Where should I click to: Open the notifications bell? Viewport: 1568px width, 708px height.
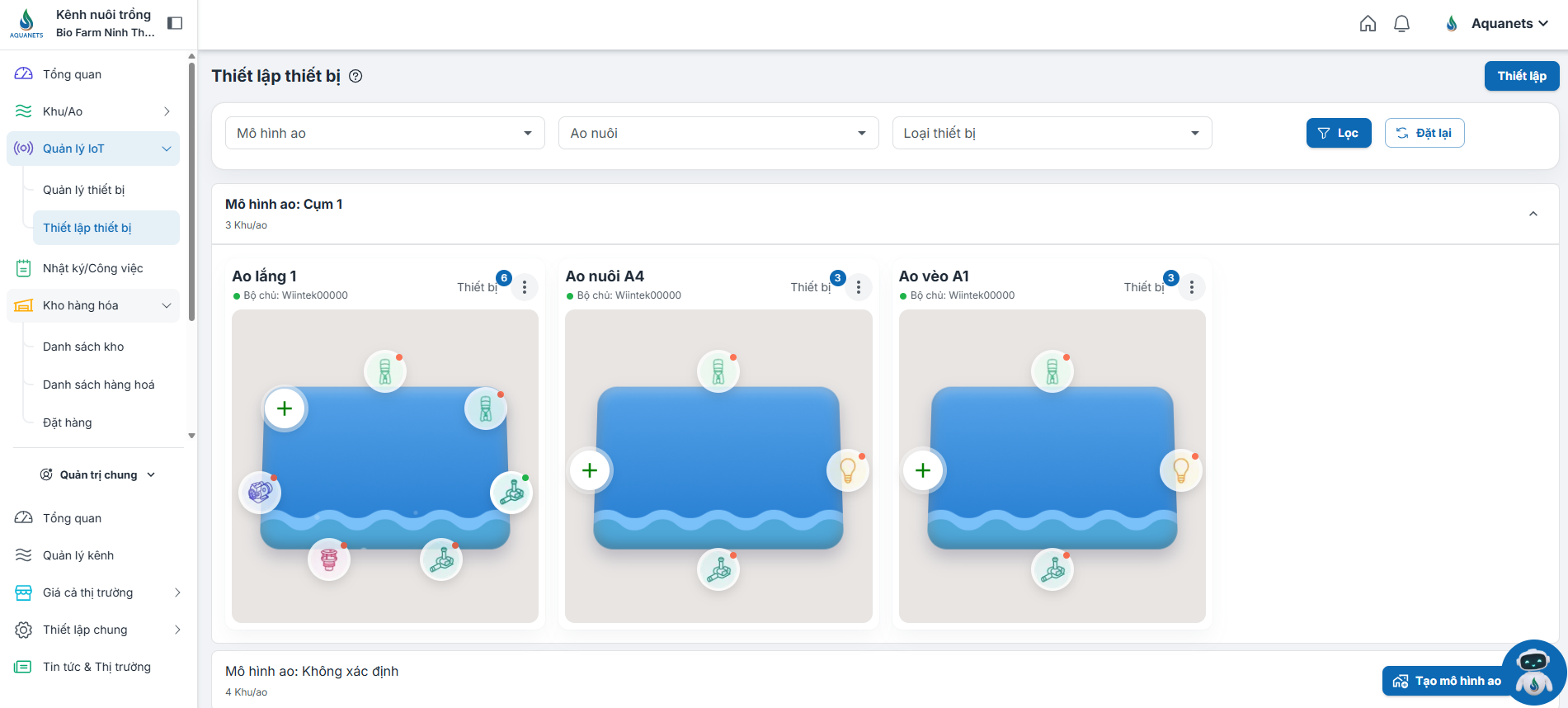click(x=1401, y=24)
